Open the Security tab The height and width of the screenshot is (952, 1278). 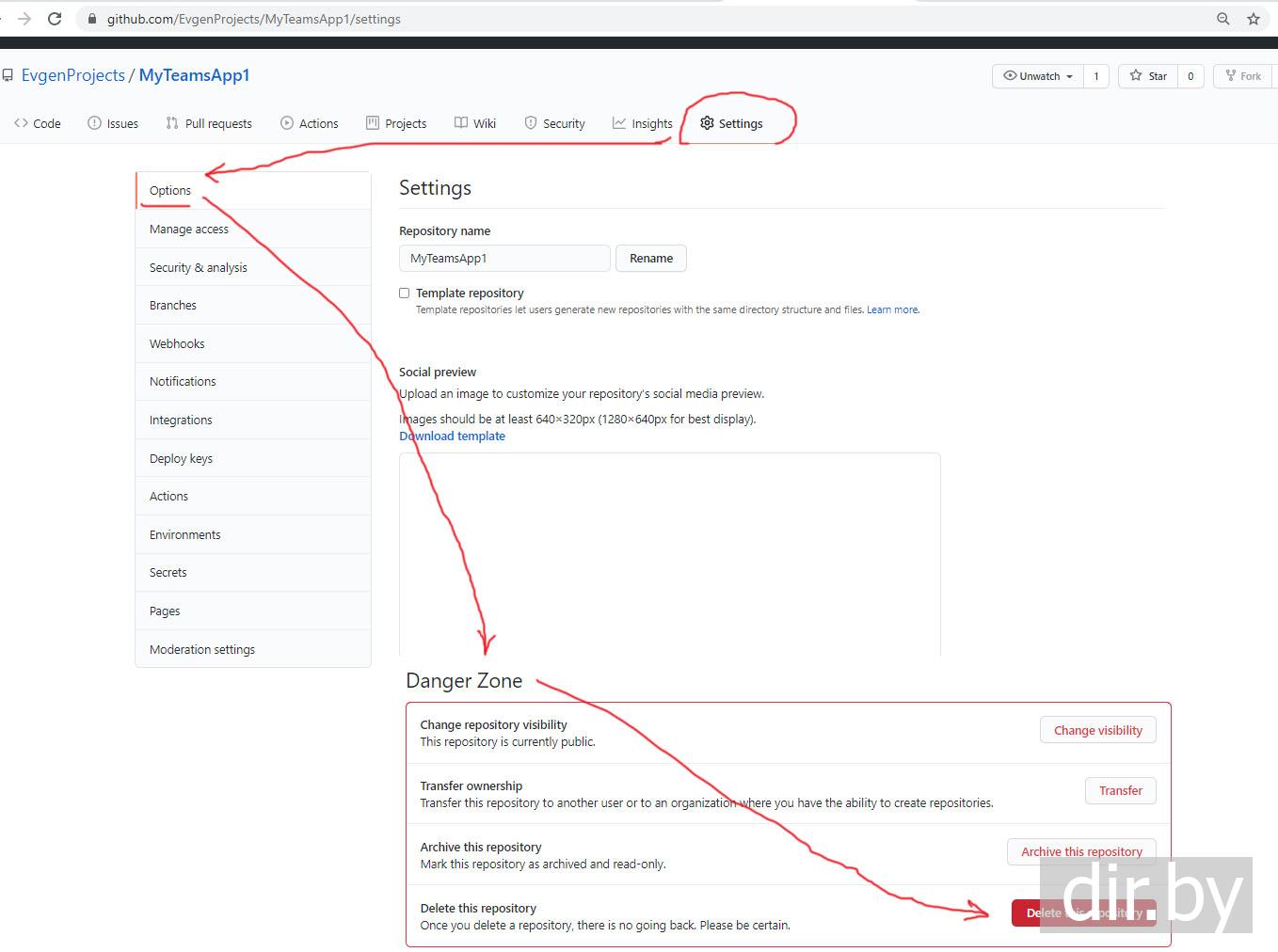[555, 123]
